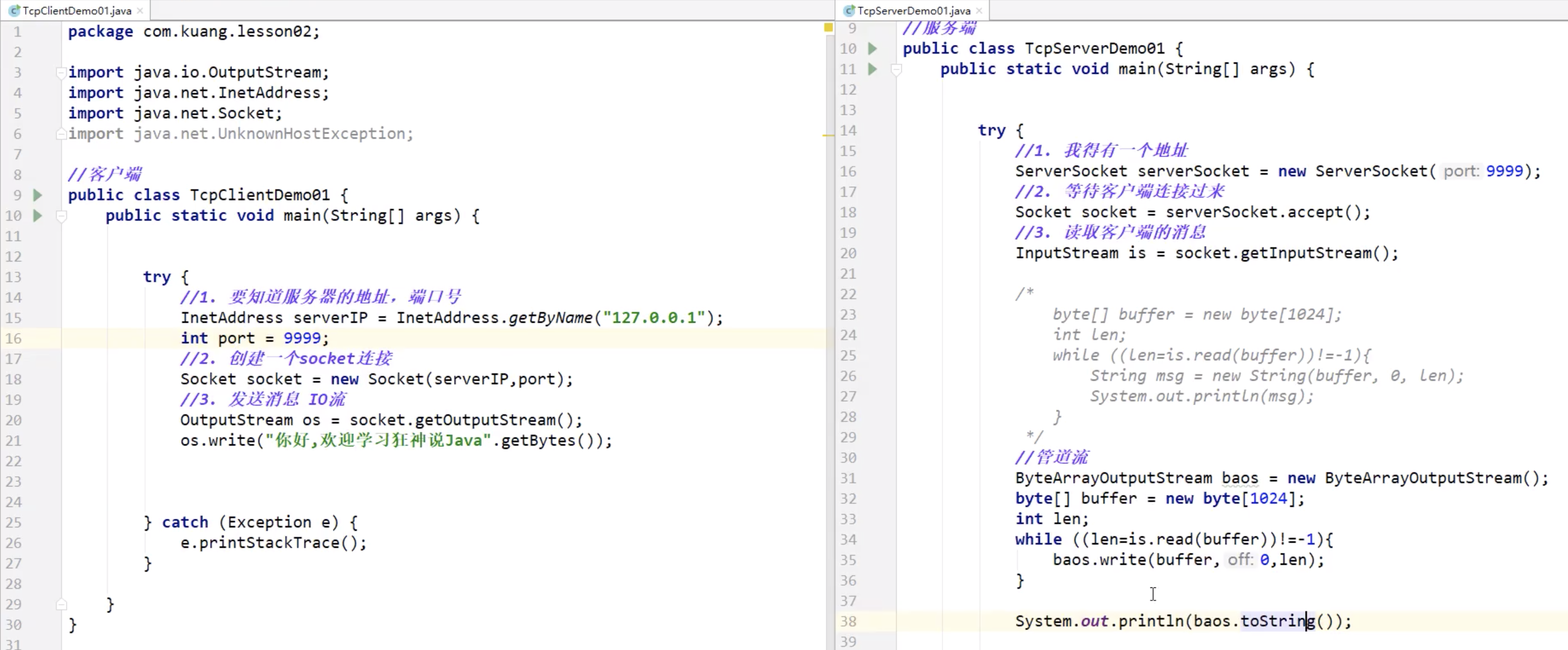Click yellow inspection indicator above client scrollbar
The image size is (1568, 650).
pos(828,27)
